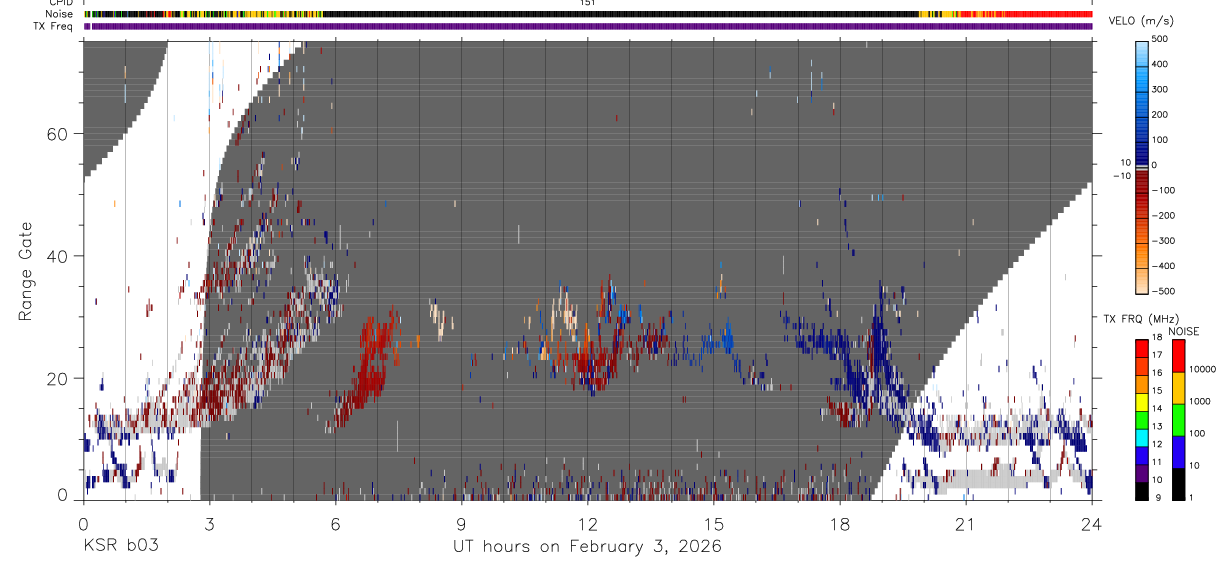Click the 'NOISE' legend title beside TX FRQ
The width and height of the screenshot is (1228, 567).
click(1184, 330)
